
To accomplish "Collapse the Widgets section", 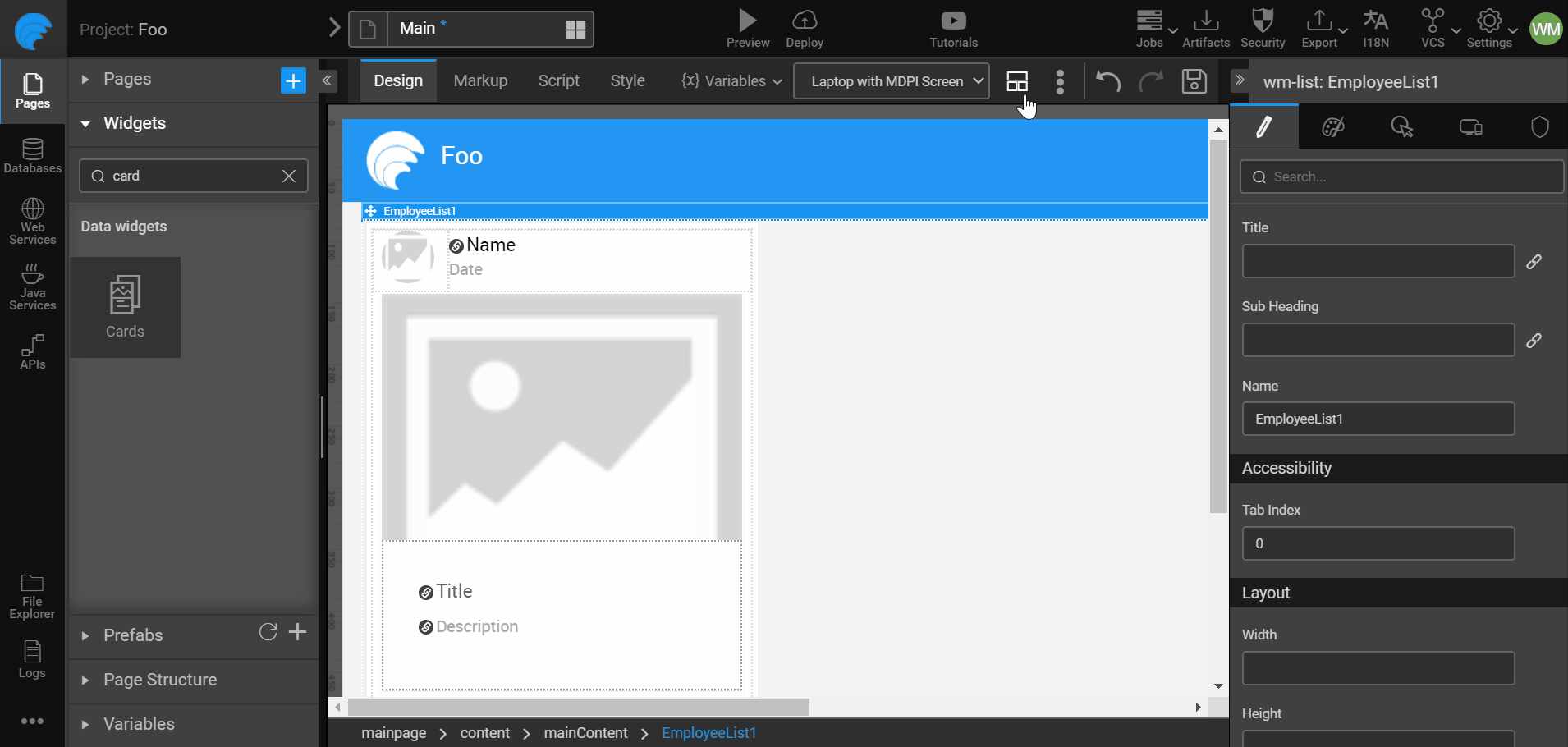I will click(x=86, y=123).
